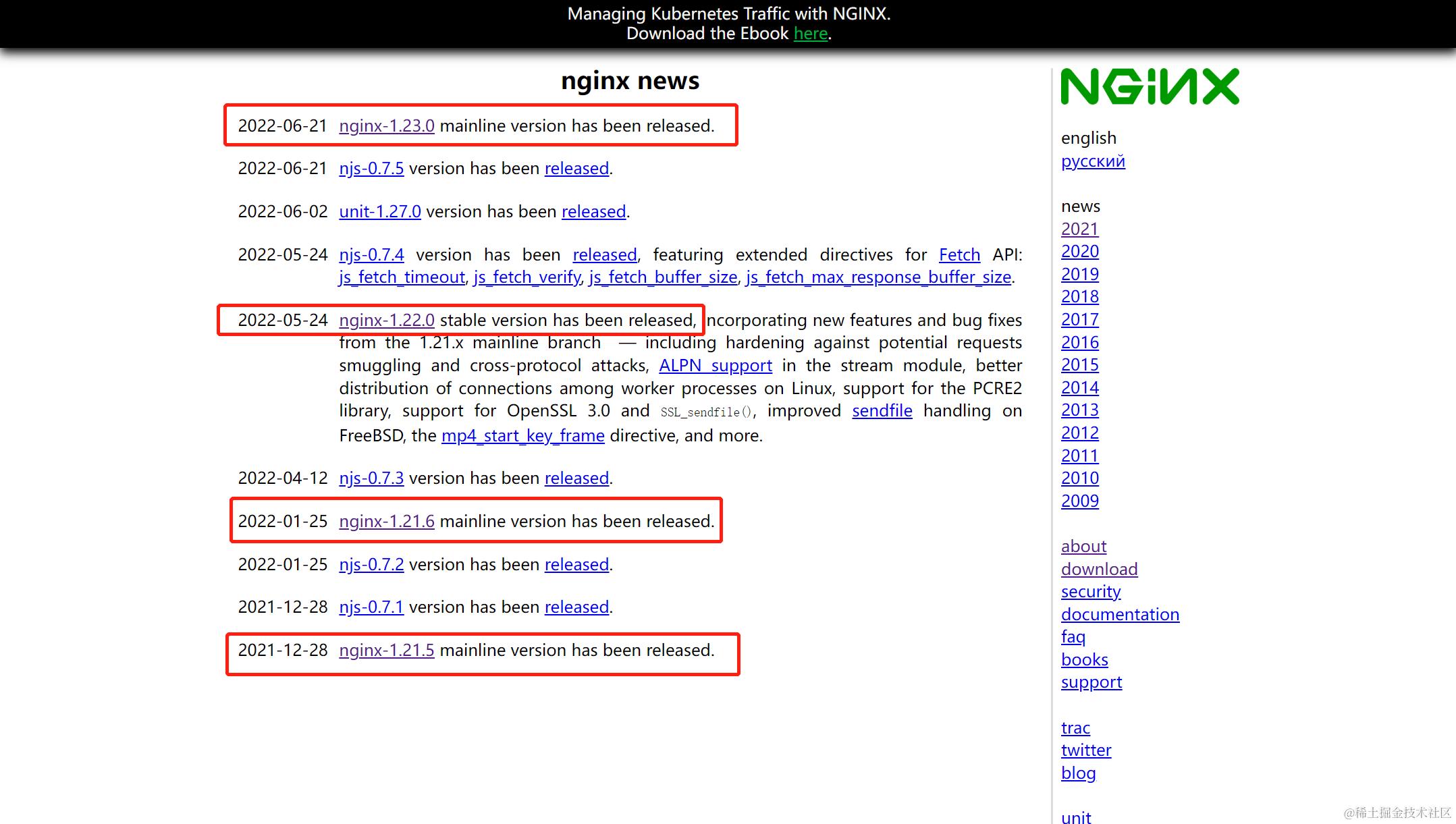Screen dimensions: 1456x824
Task: Open the security page link
Action: point(1090,592)
